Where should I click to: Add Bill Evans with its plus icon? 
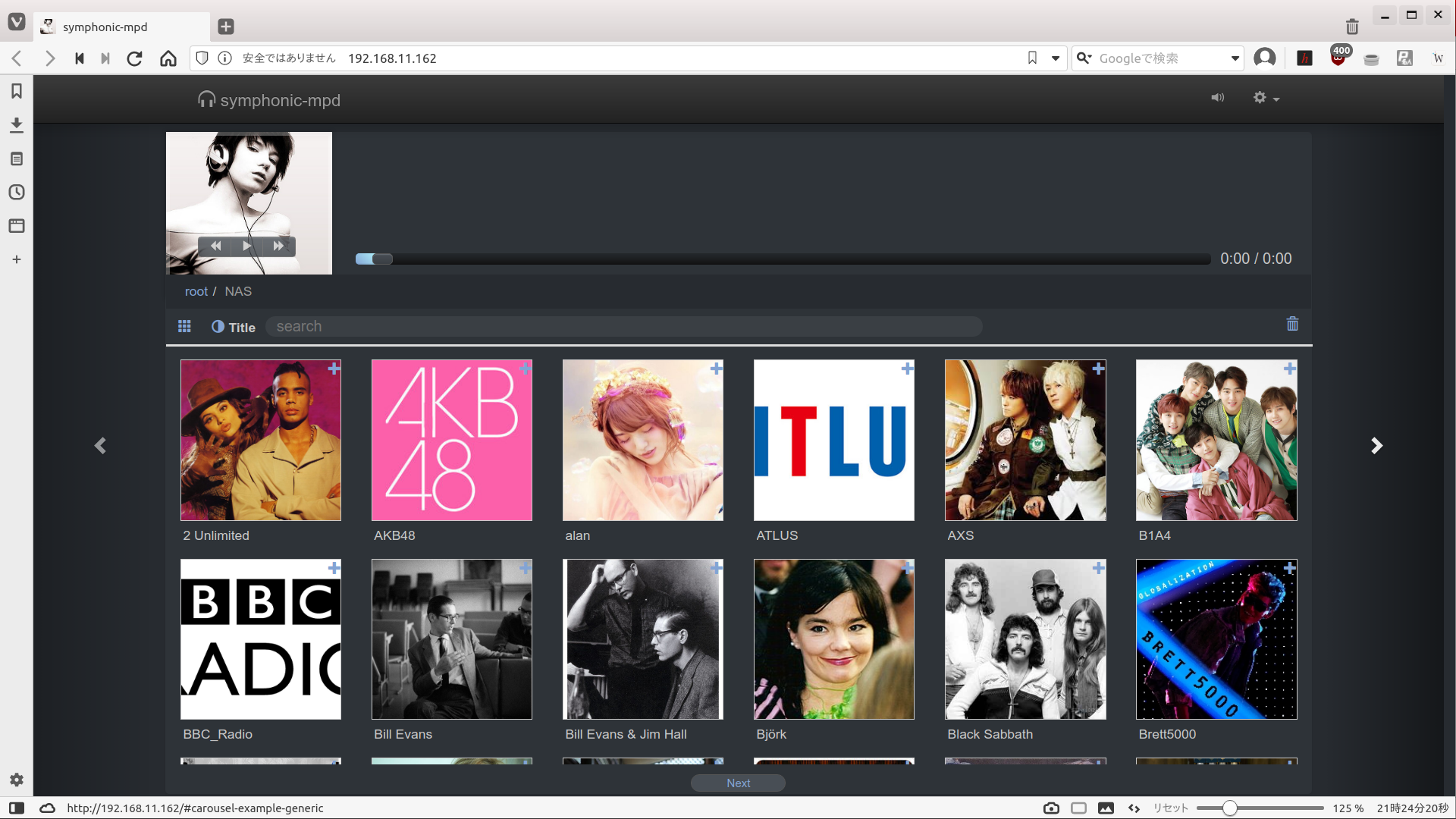[525, 568]
